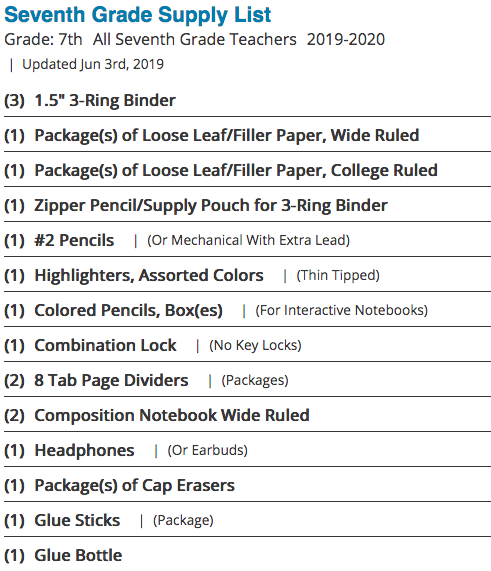Select the 1.5" 3-Ring Binder item

(x=105, y=101)
